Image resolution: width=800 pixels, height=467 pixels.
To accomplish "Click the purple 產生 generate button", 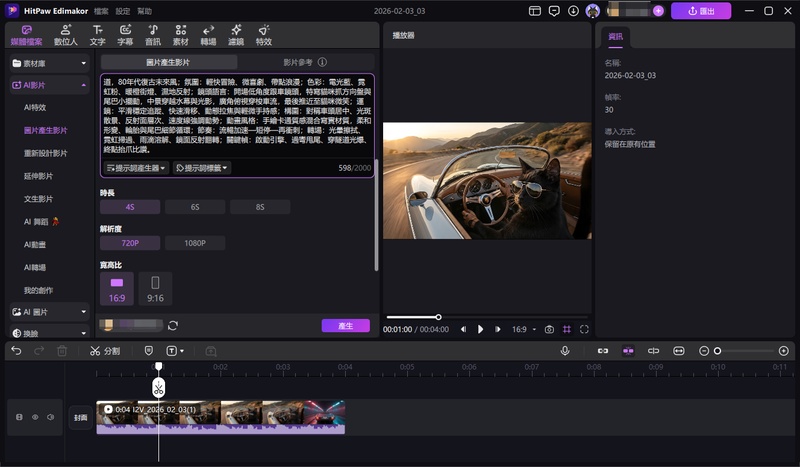I will [x=345, y=326].
